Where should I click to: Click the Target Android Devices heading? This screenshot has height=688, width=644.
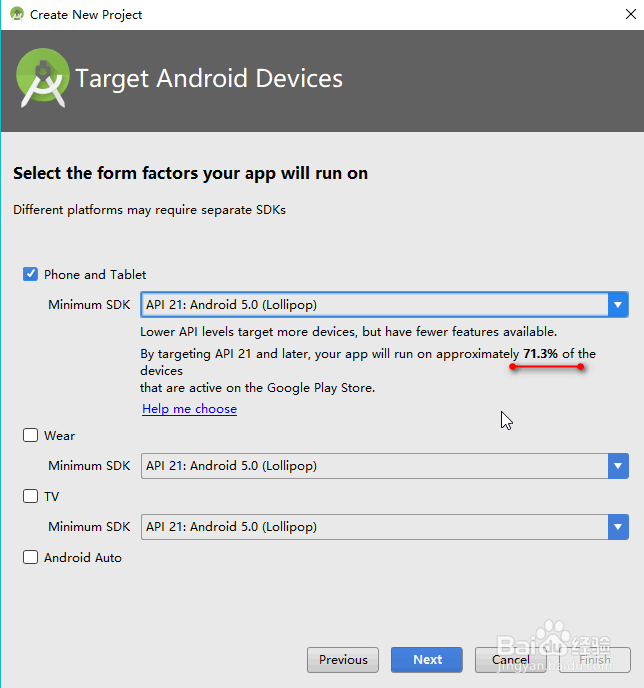point(209,79)
